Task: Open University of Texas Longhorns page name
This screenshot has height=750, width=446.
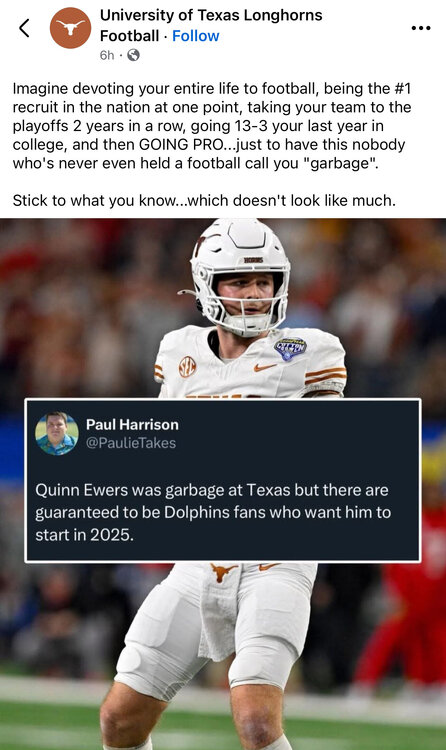Action: pyautogui.click(x=211, y=25)
